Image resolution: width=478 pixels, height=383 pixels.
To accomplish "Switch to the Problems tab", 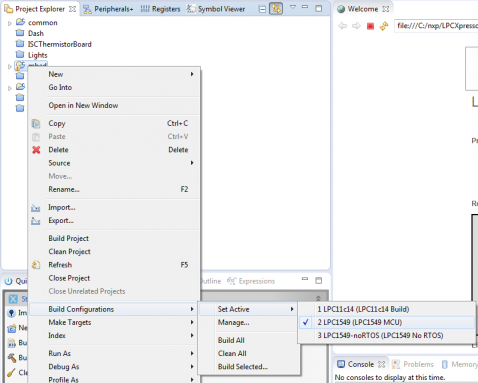I will 413,364.
